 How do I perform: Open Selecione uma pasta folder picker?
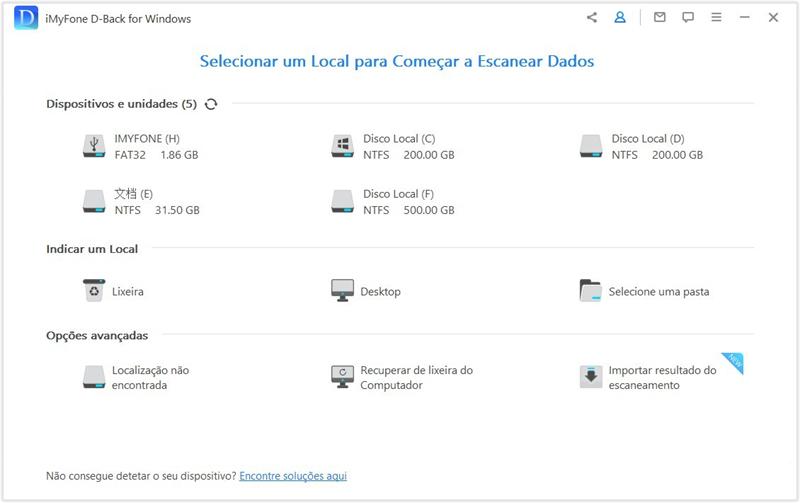645,291
